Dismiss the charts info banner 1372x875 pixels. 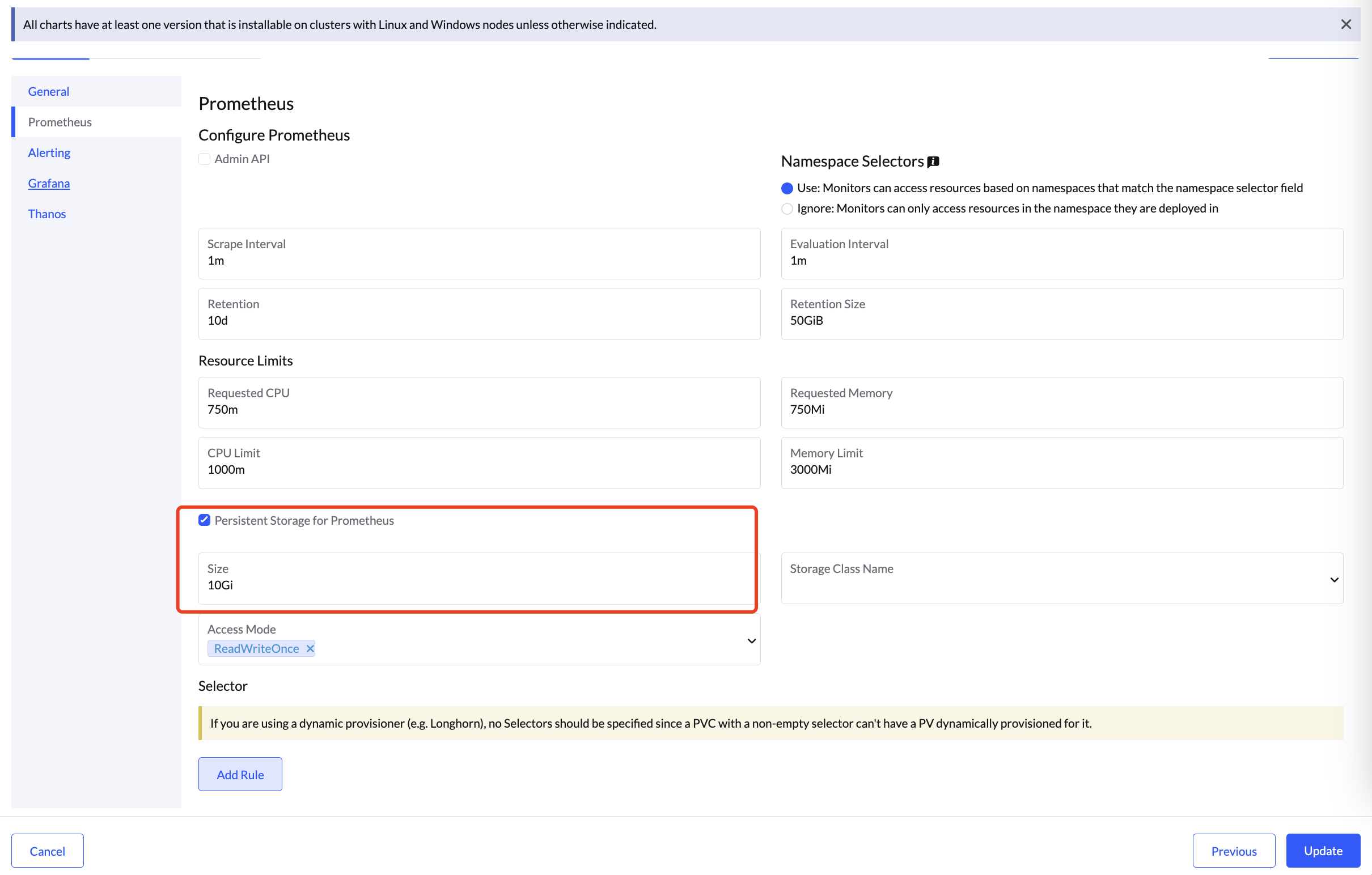click(1345, 24)
